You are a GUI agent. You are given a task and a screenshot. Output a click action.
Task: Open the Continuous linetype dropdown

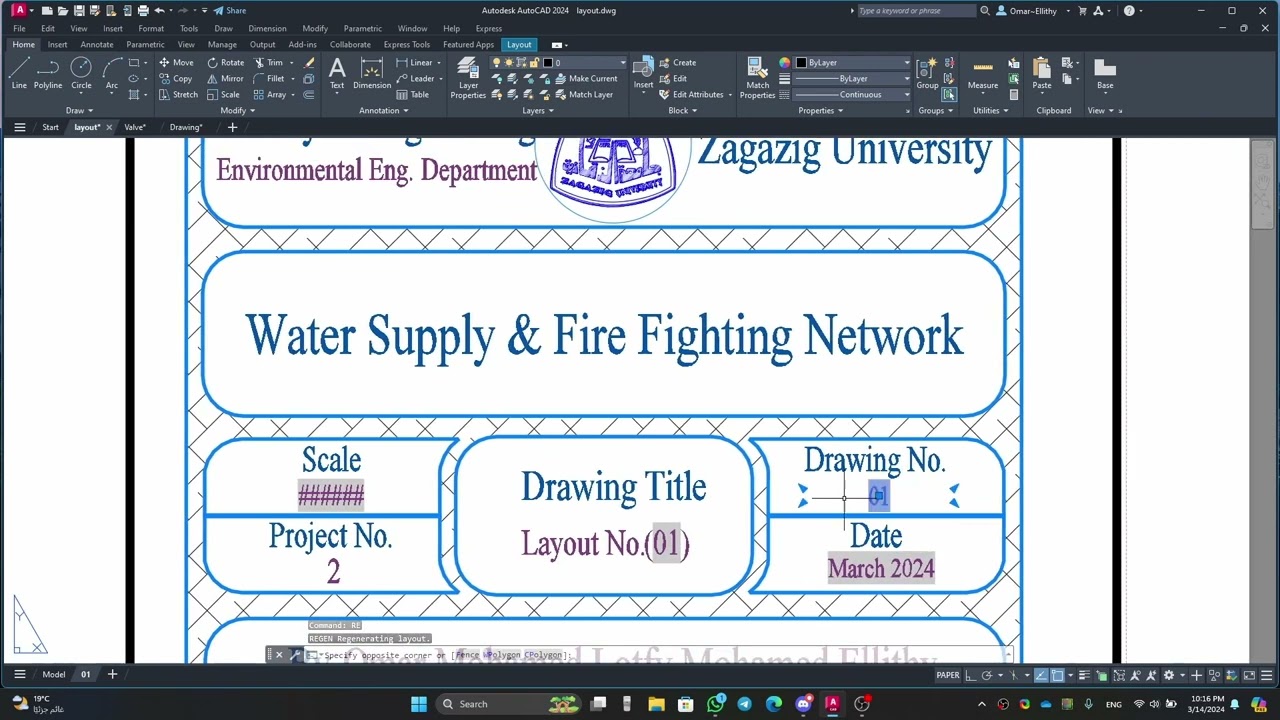pos(853,94)
